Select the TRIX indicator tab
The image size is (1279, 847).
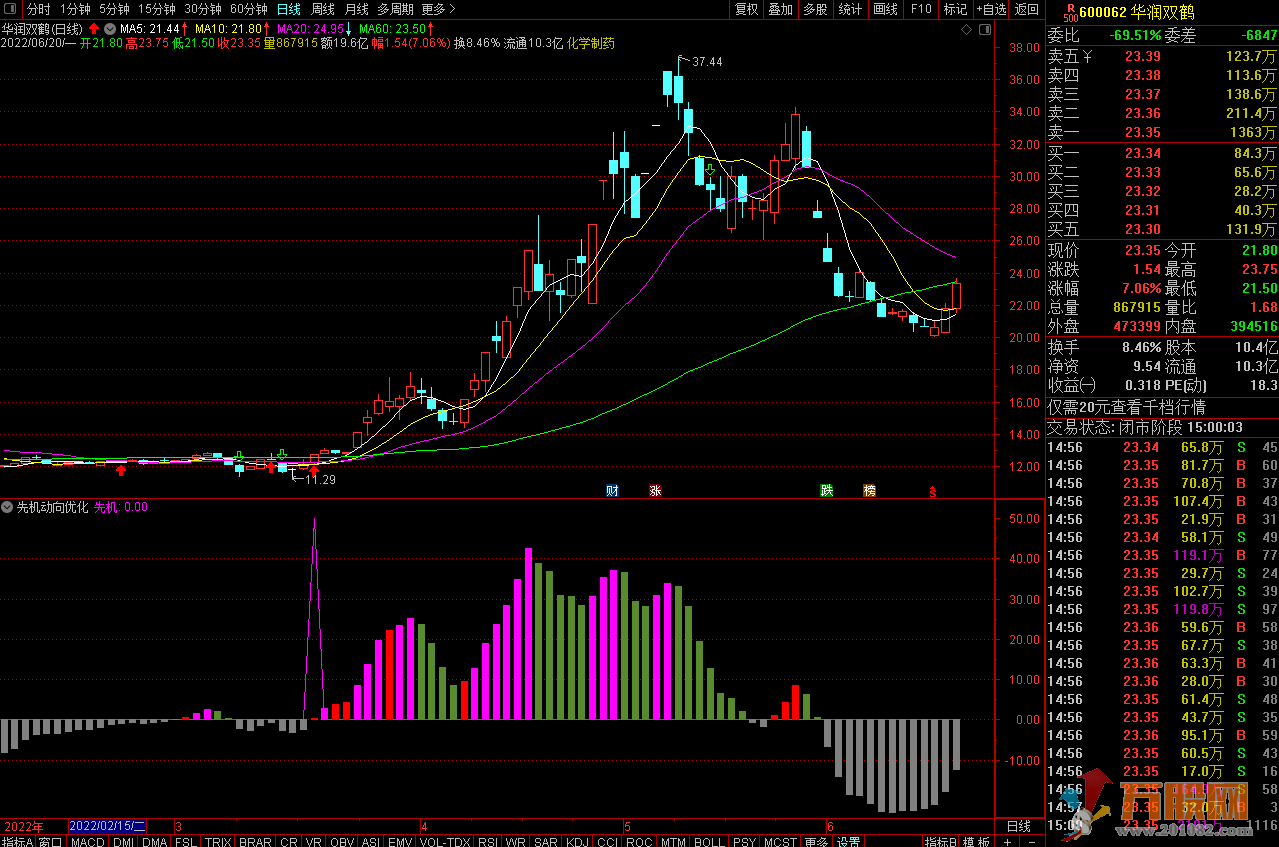218,841
